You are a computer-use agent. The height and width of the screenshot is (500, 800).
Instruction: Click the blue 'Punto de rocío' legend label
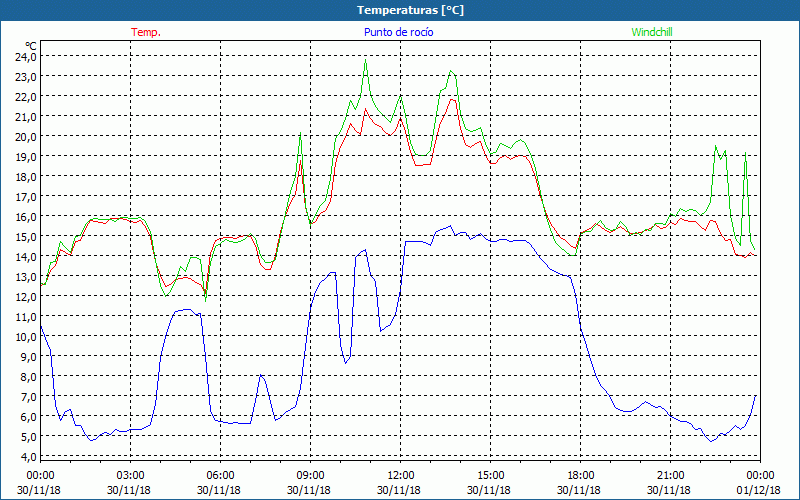click(x=398, y=32)
